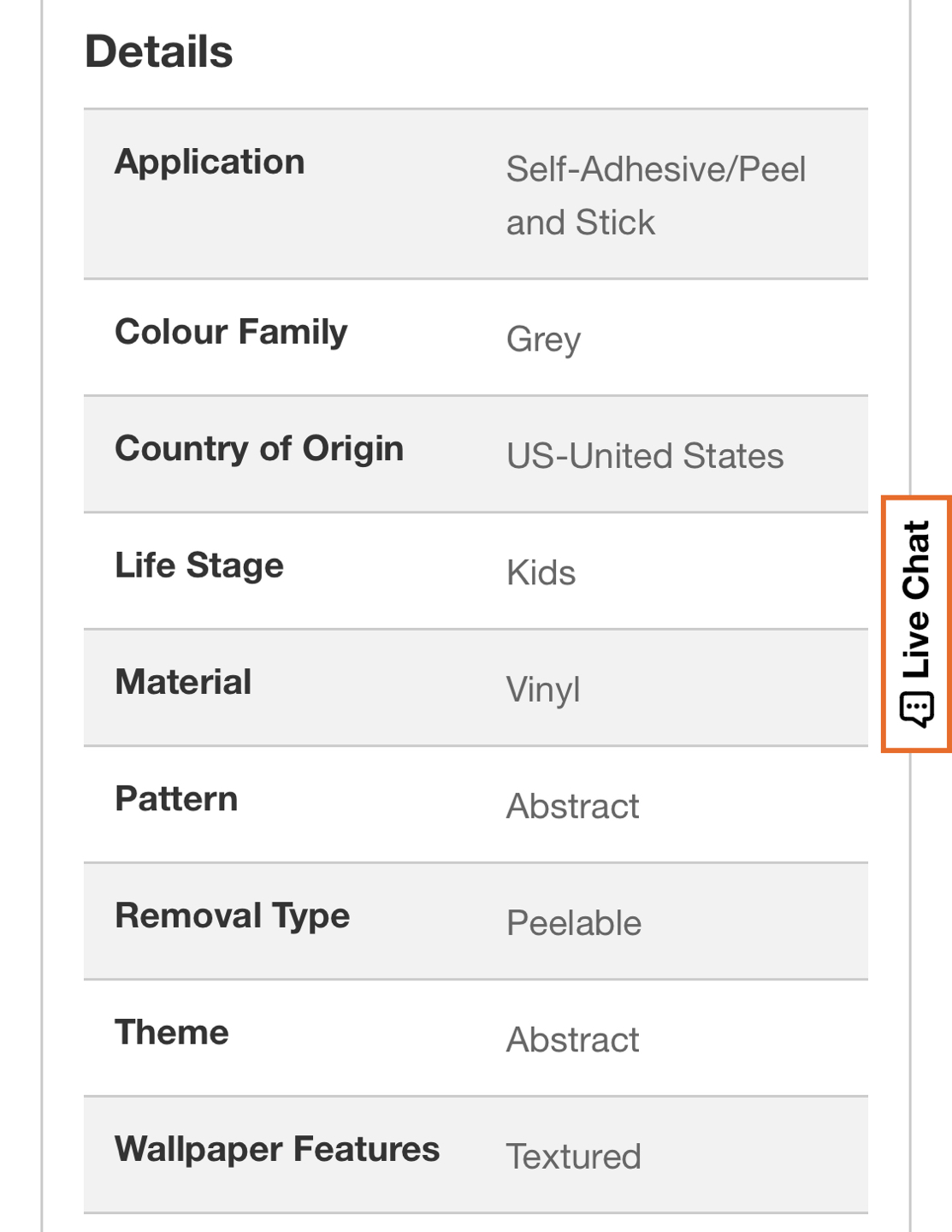Click the Live Chat speech bubble icon
952x1232 pixels.
(x=916, y=710)
